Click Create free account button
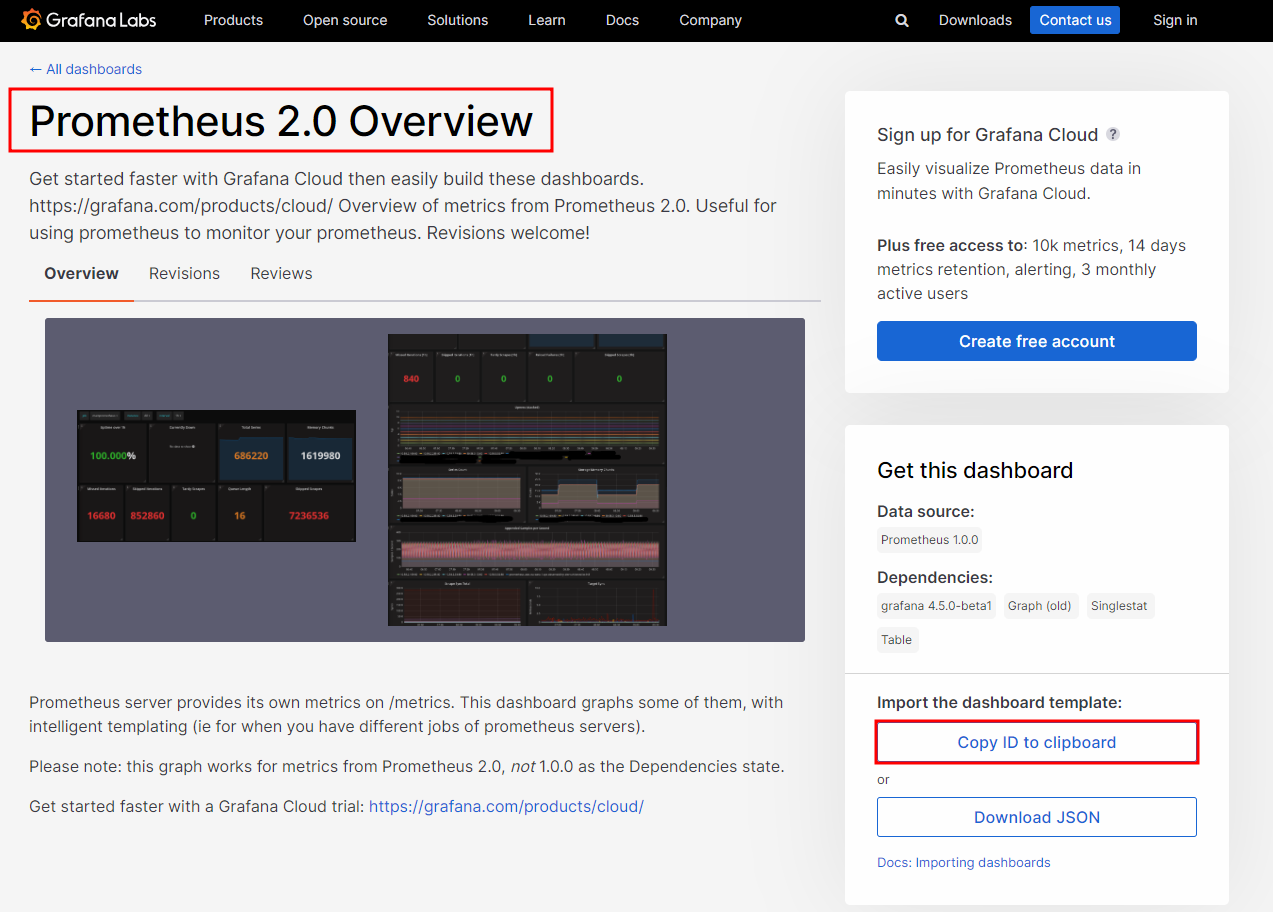The image size is (1273, 912). click(1037, 341)
